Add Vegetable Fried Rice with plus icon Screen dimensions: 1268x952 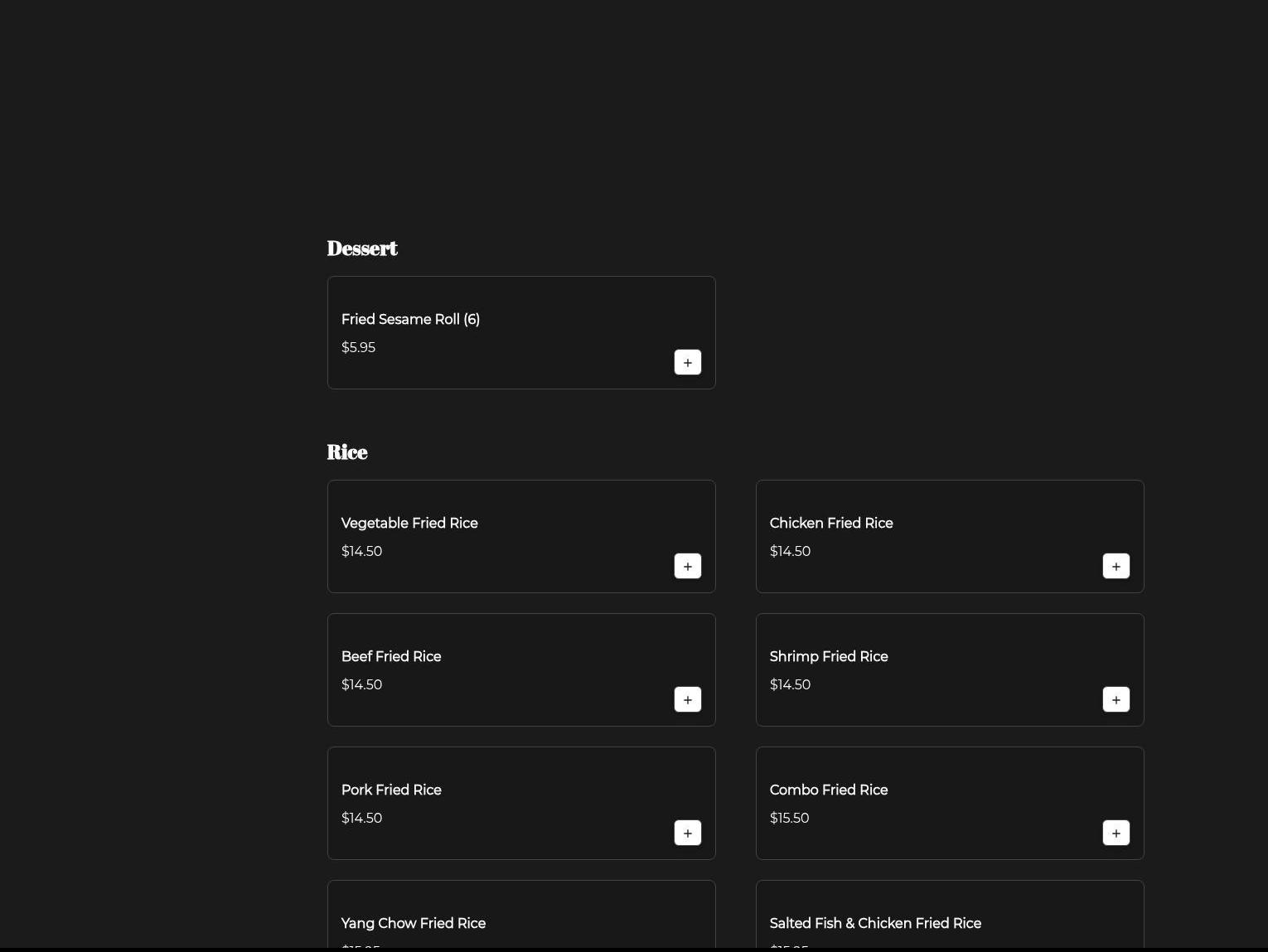pos(687,566)
